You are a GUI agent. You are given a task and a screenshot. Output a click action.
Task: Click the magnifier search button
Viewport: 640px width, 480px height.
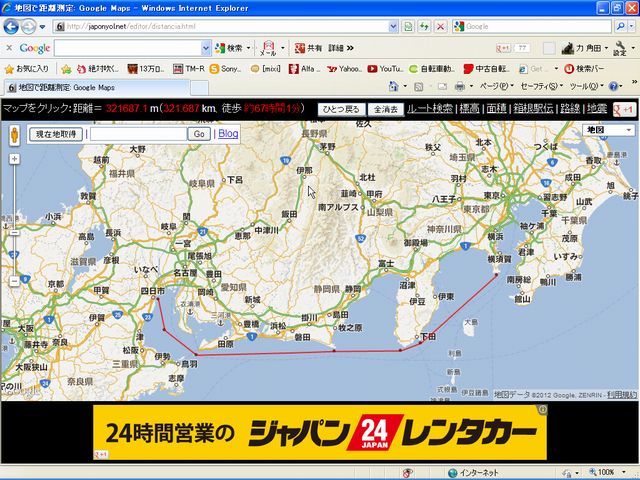coord(621,27)
